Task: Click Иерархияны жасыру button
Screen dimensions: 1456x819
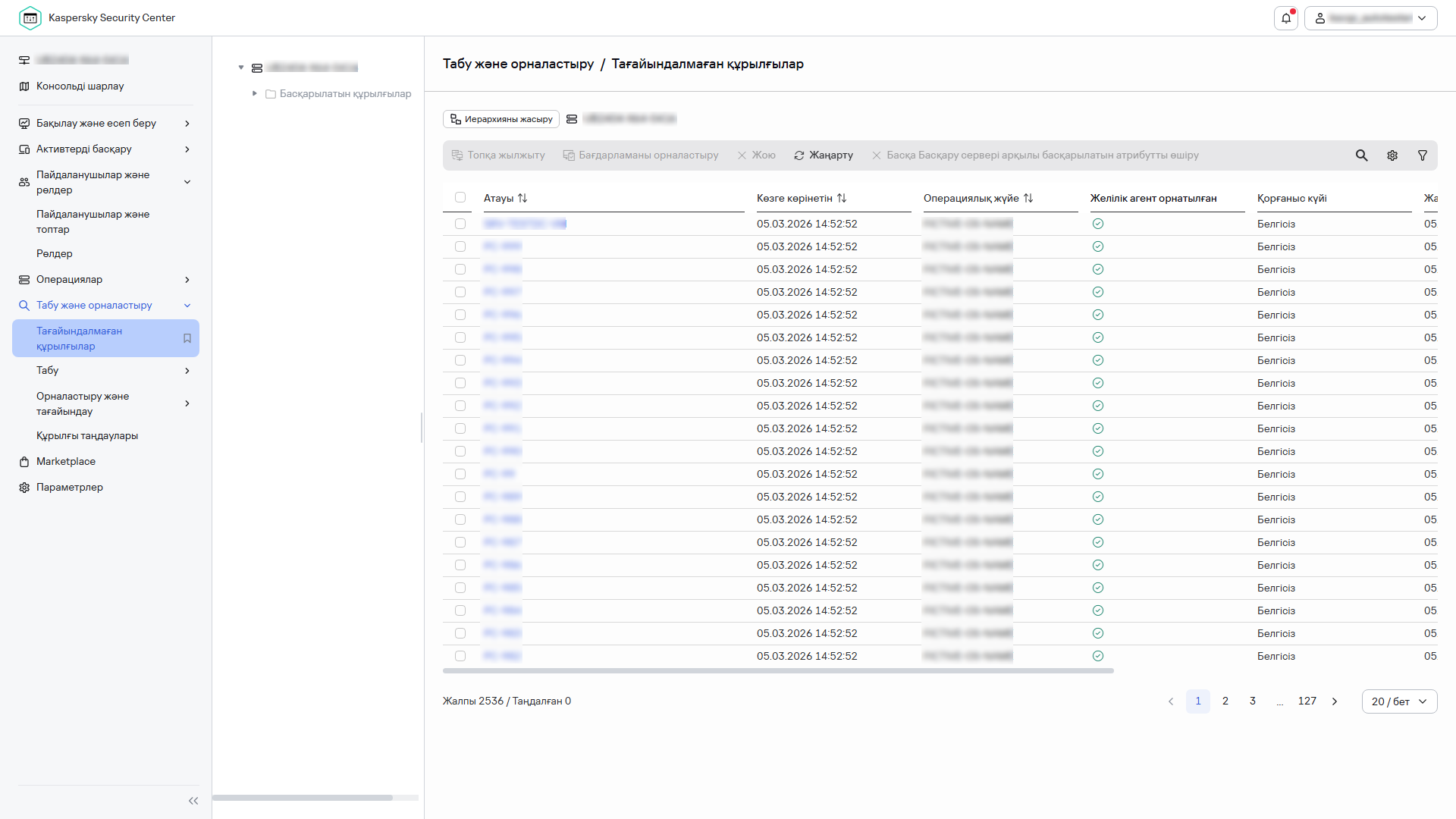Action: click(501, 119)
